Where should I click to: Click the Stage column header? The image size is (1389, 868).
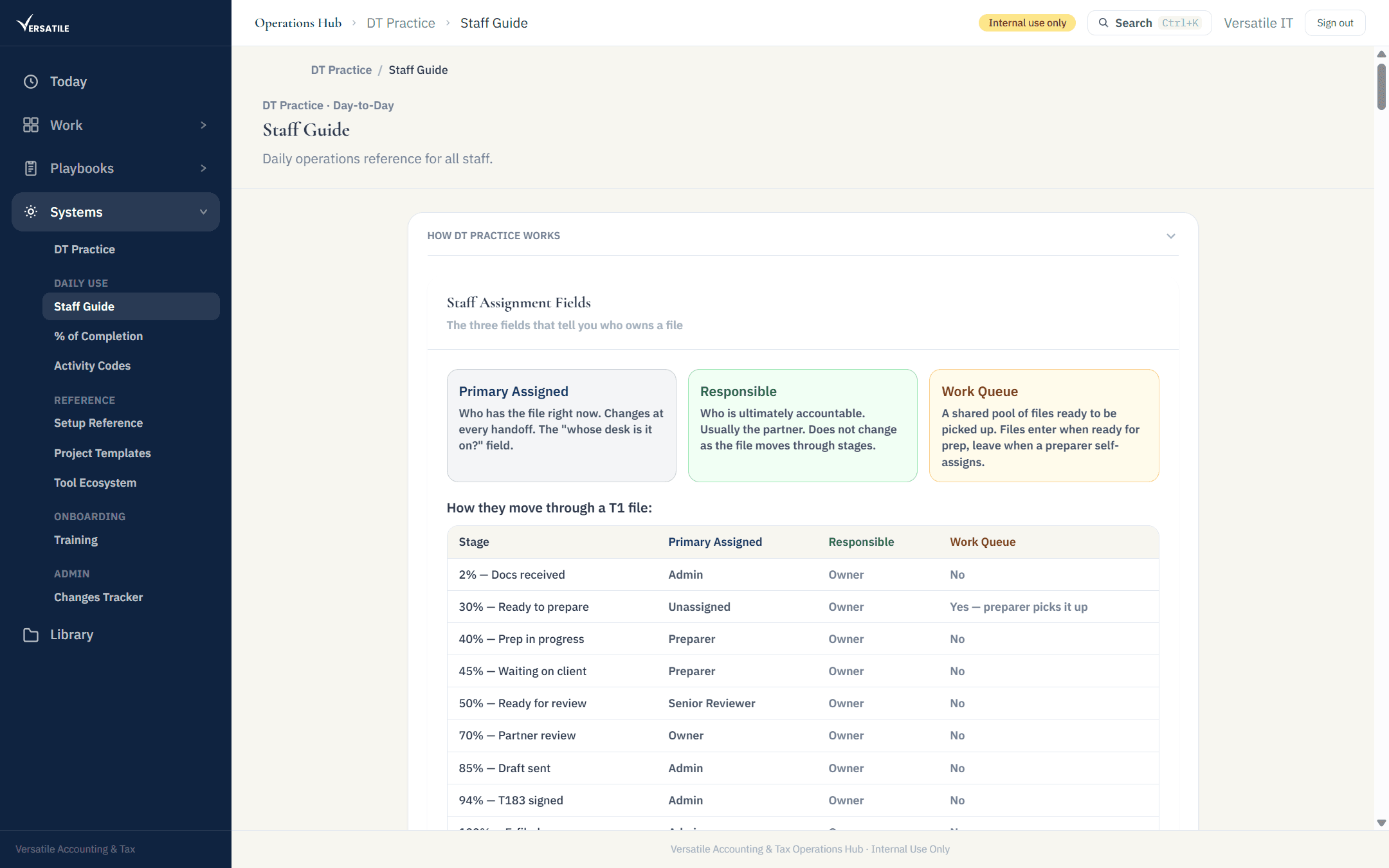[474, 542]
